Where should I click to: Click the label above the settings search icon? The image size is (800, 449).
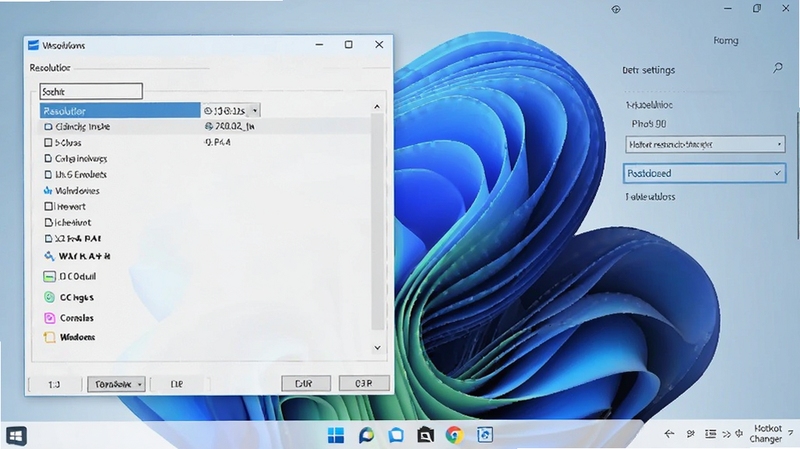coord(726,40)
